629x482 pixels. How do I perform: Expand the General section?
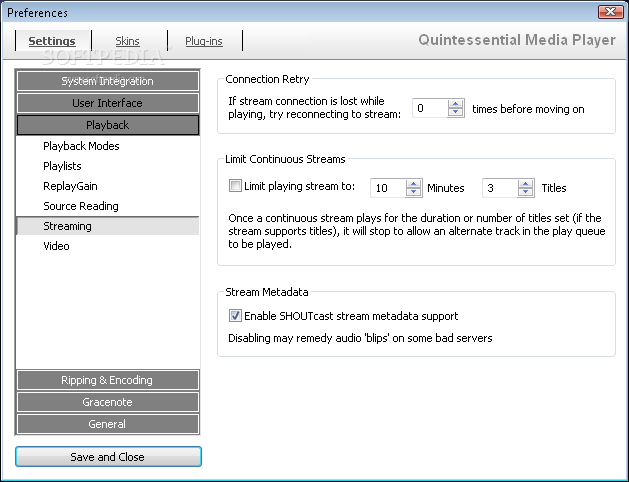(x=108, y=424)
